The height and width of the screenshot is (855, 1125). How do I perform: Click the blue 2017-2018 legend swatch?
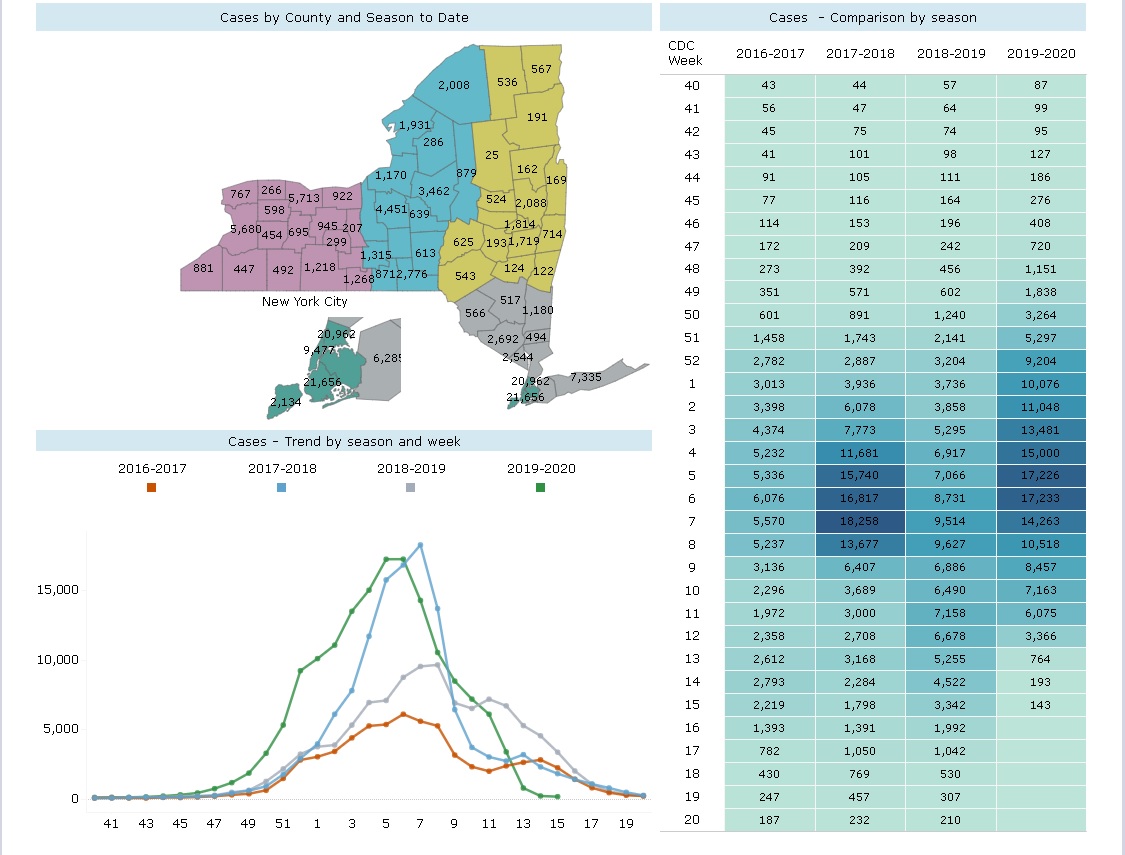coord(281,488)
